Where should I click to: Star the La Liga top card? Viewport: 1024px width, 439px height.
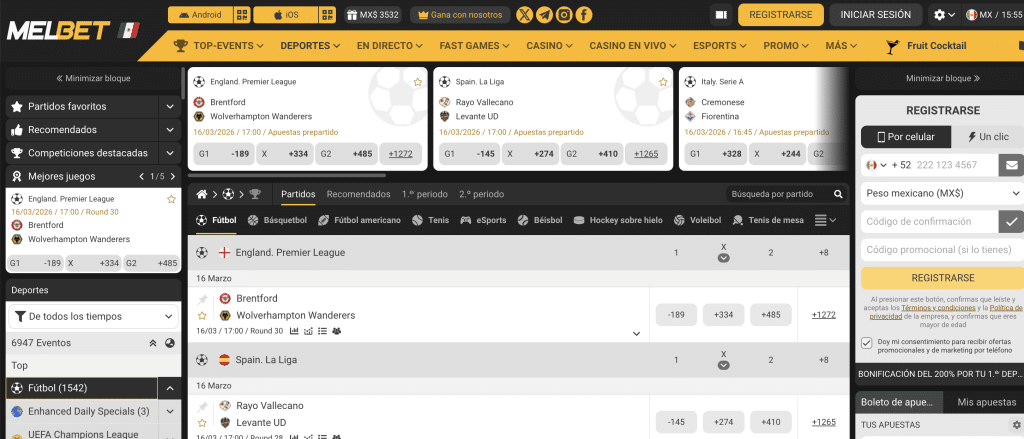(x=663, y=82)
